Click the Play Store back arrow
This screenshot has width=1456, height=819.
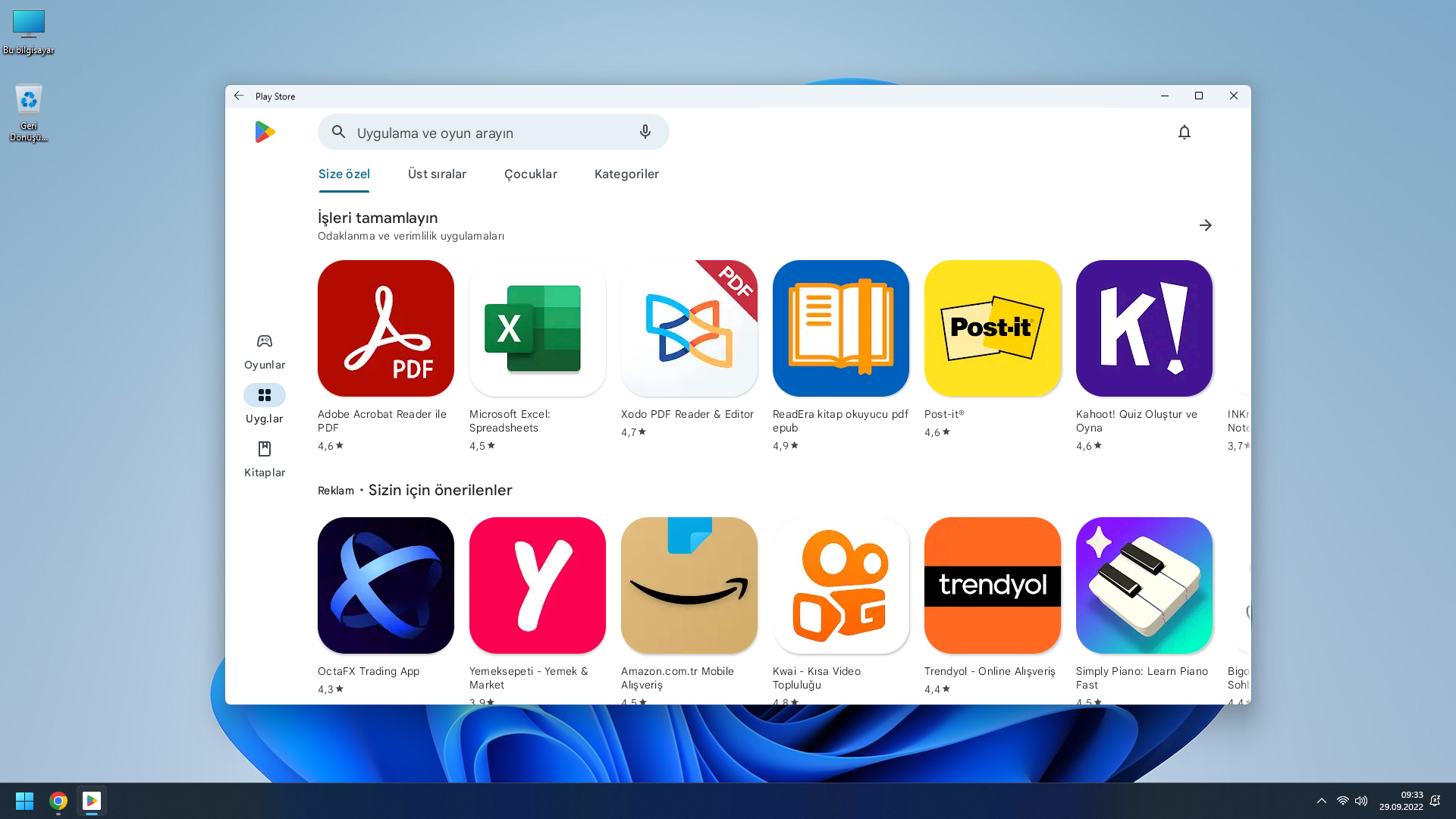239,96
